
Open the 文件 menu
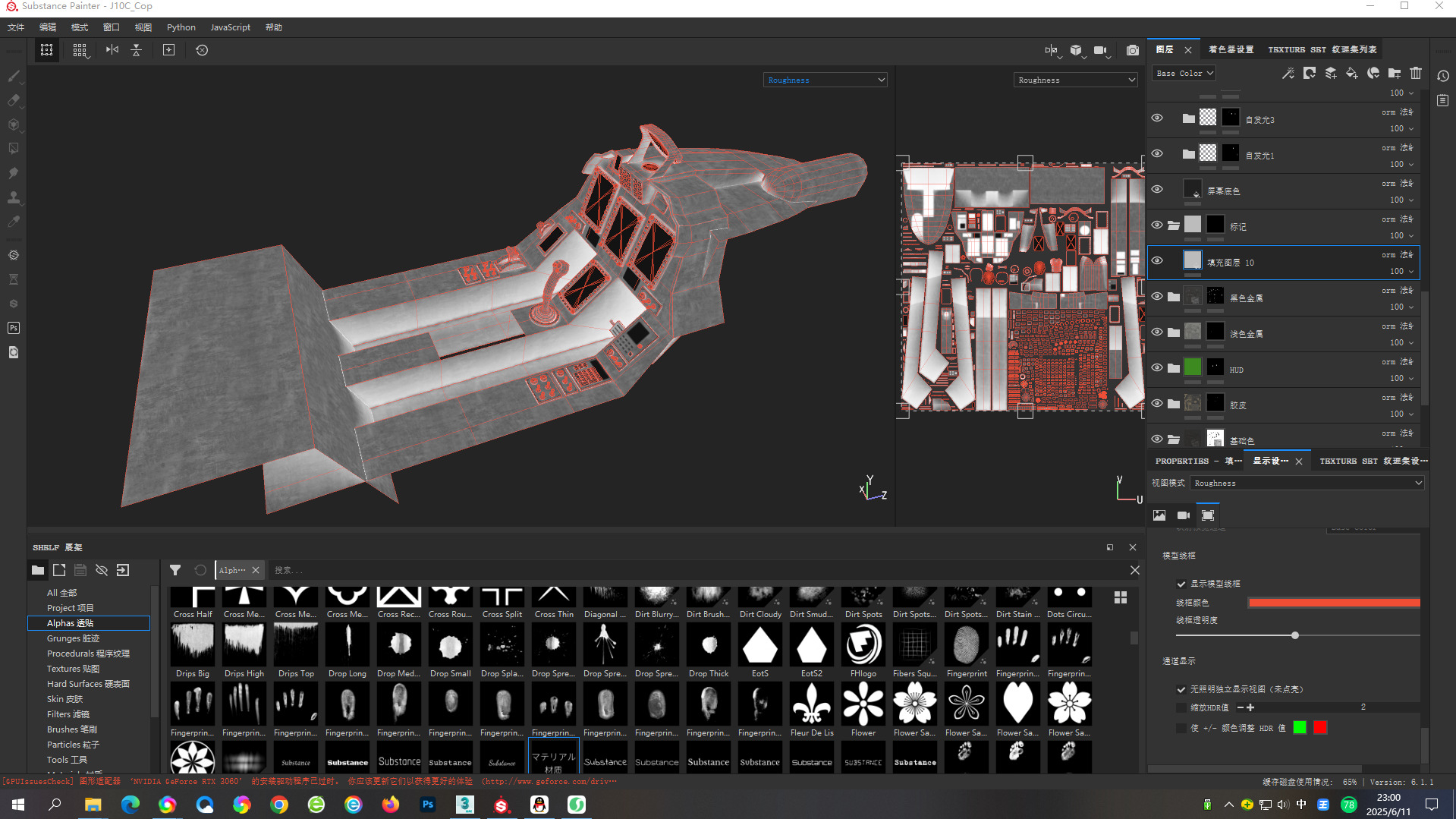pos(16,27)
